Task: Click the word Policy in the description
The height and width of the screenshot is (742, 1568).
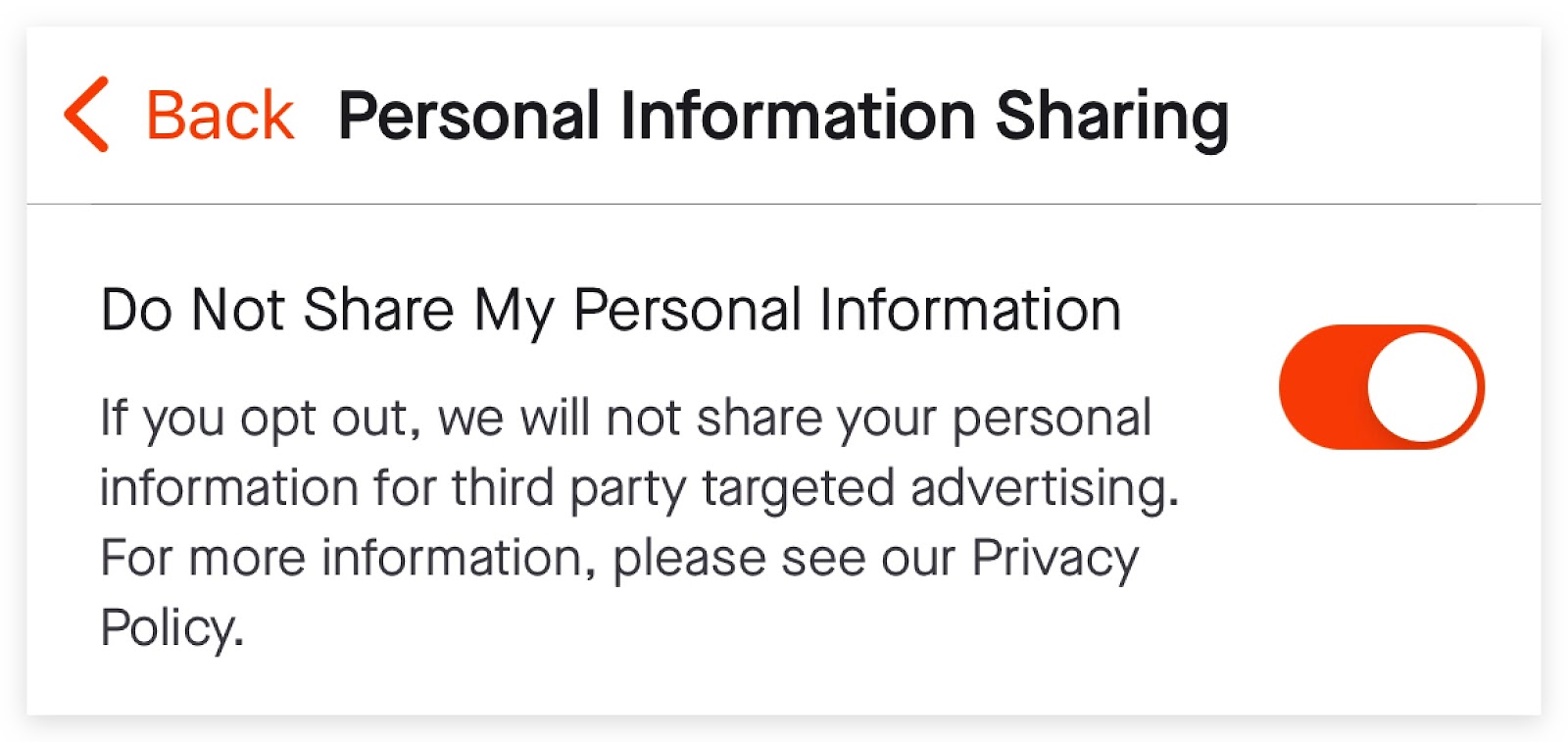Action: 171,628
